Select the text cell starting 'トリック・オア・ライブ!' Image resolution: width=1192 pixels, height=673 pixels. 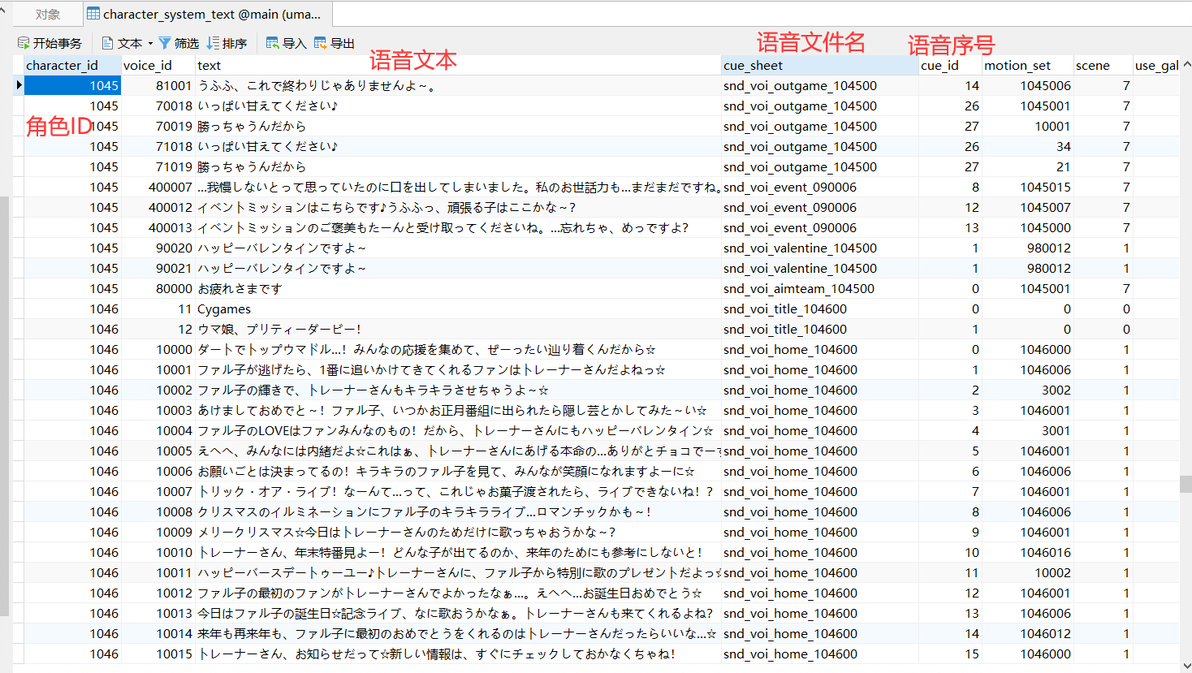pyautogui.click(x=458, y=491)
